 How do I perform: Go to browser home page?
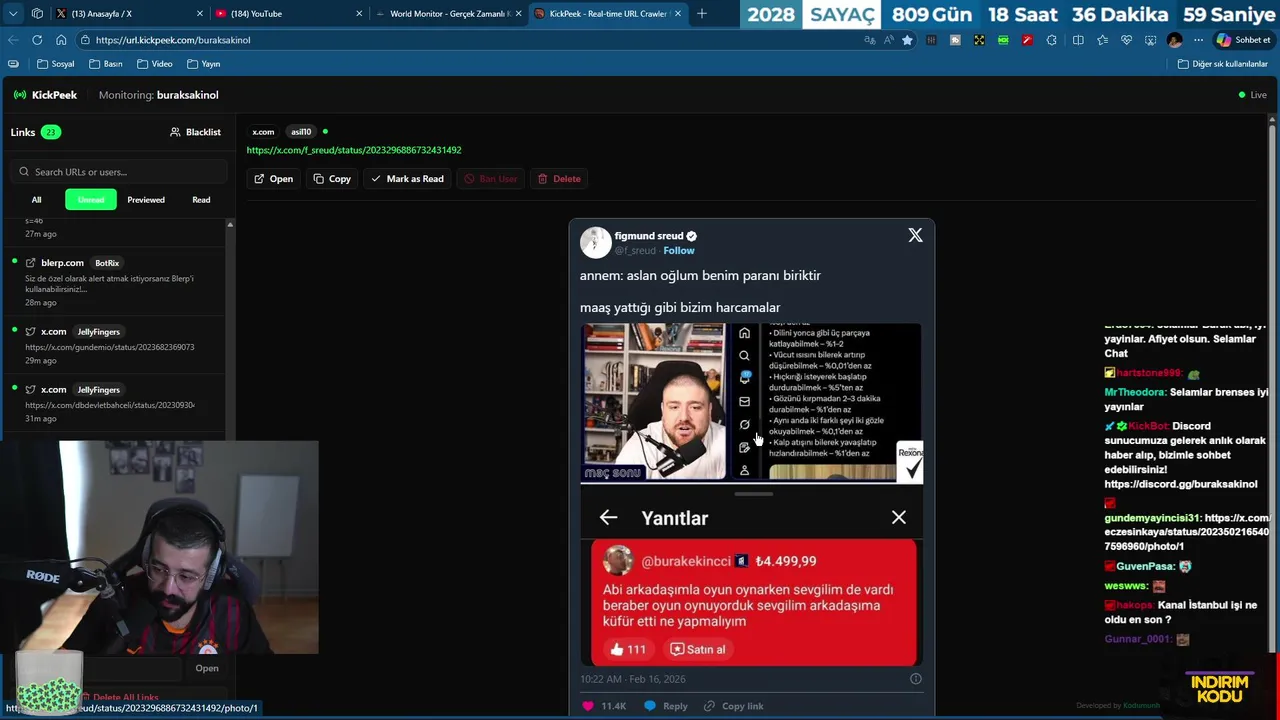(x=61, y=40)
